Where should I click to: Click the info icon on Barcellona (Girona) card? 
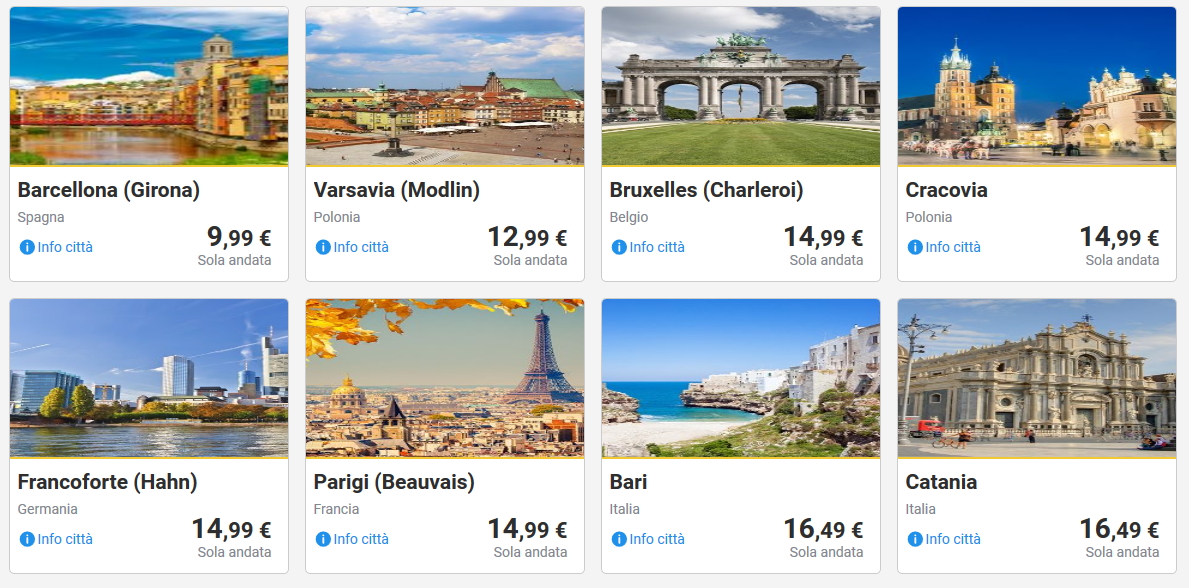click(x=27, y=247)
